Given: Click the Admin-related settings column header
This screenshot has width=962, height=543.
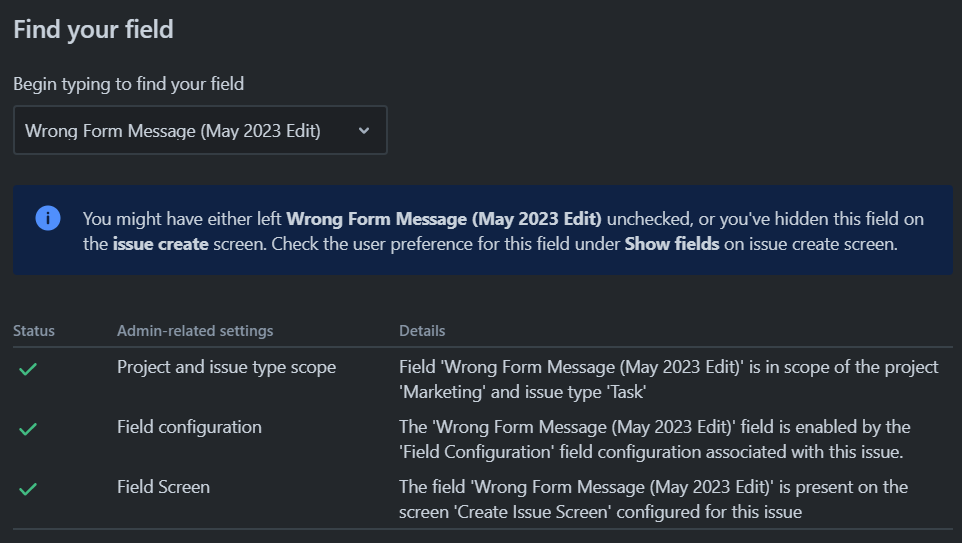Looking at the screenshot, I should pos(195,331).
